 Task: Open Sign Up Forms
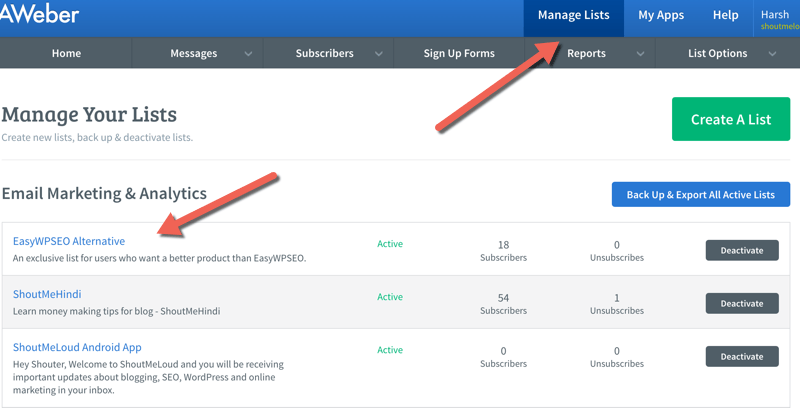pyautogui.click(x=459, y=53)
